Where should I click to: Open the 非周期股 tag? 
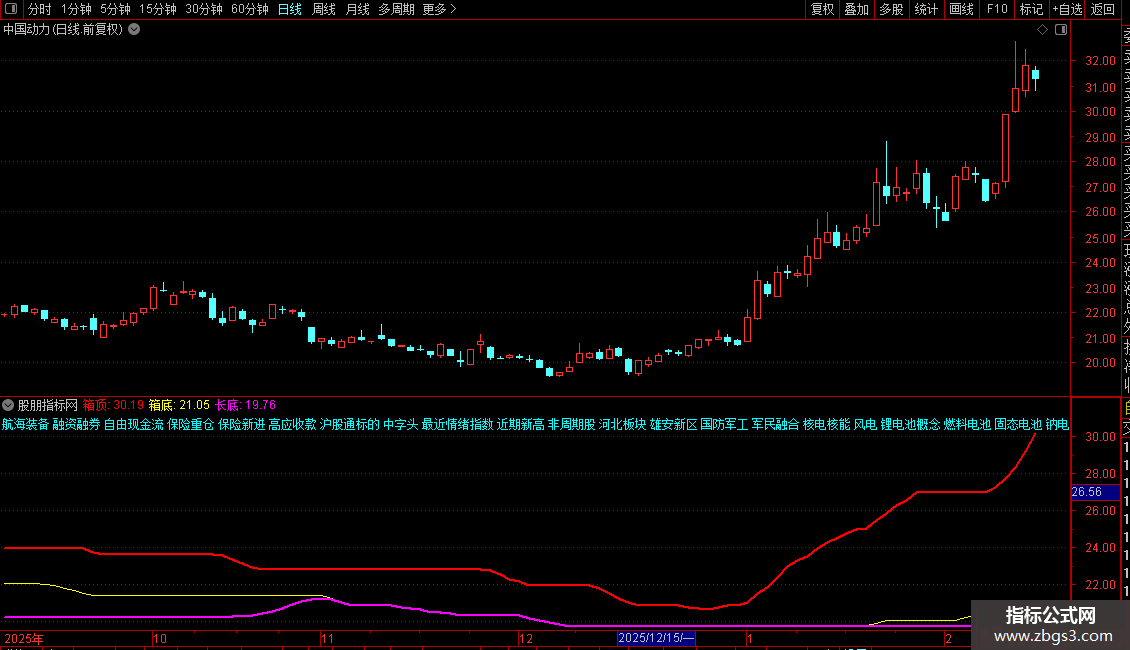[x=571, y=424]
